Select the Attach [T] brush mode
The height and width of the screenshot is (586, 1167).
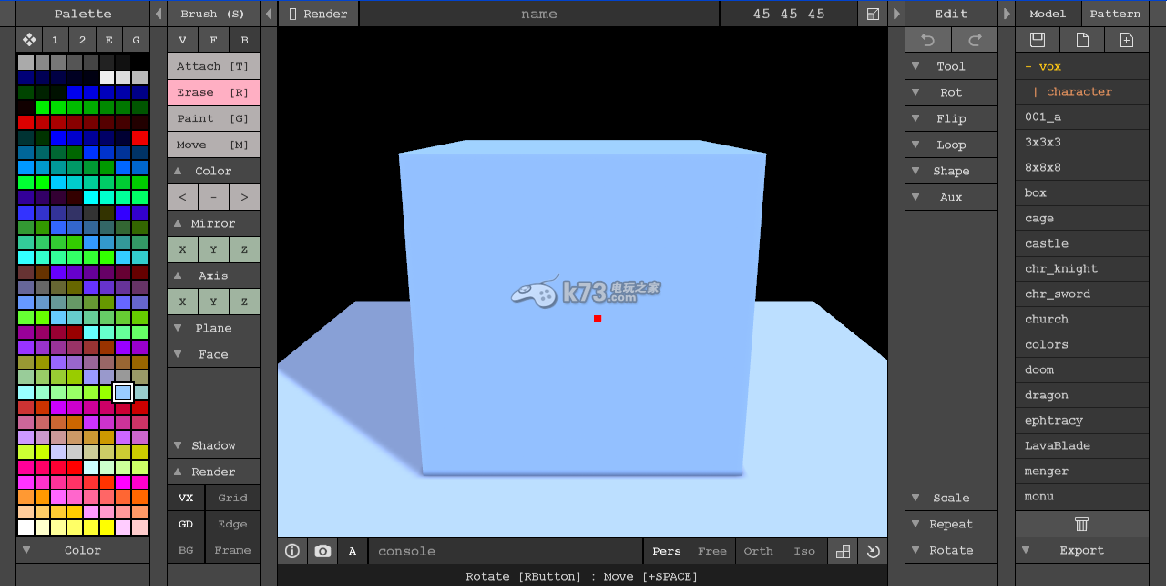point(213,66)
